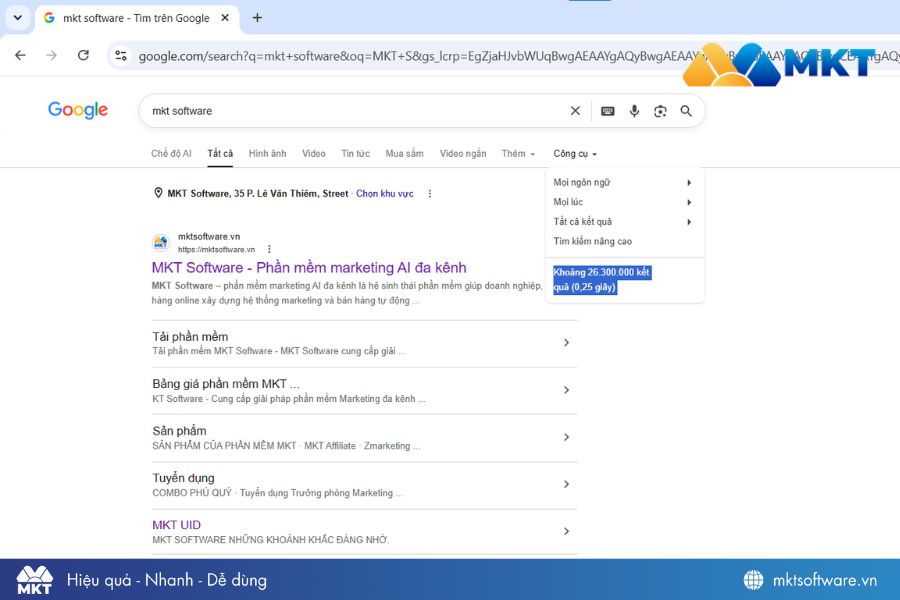900x600 pixels.
Task: Click the browser forward arrow
Action: point(52,55)
